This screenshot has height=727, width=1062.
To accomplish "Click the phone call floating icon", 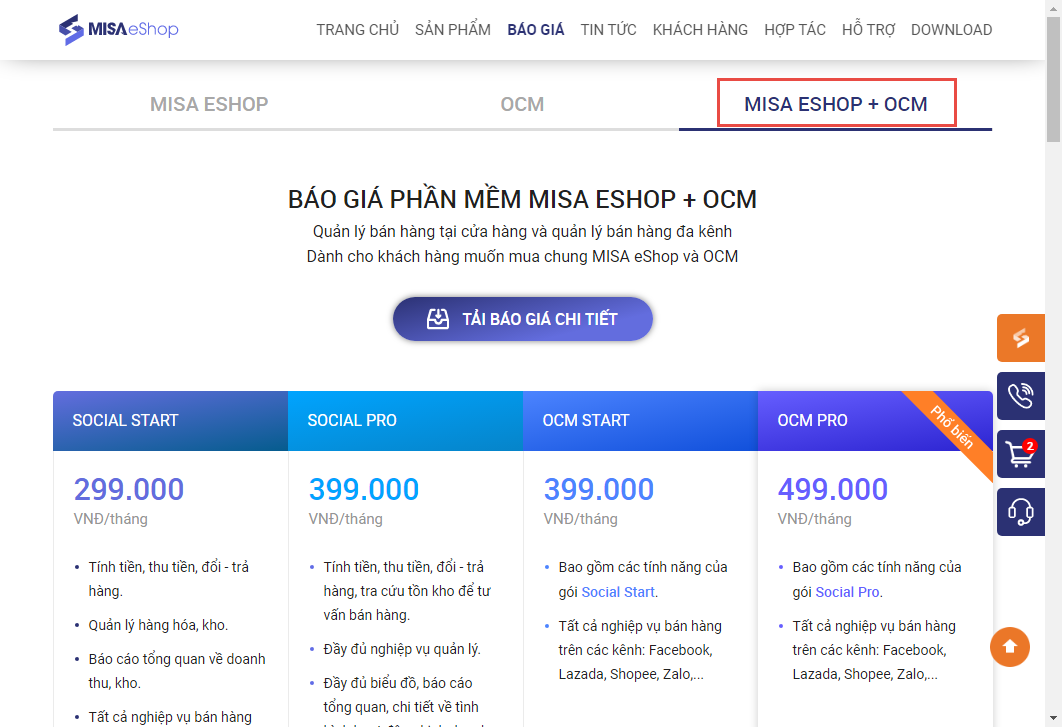I will 1021,396.
